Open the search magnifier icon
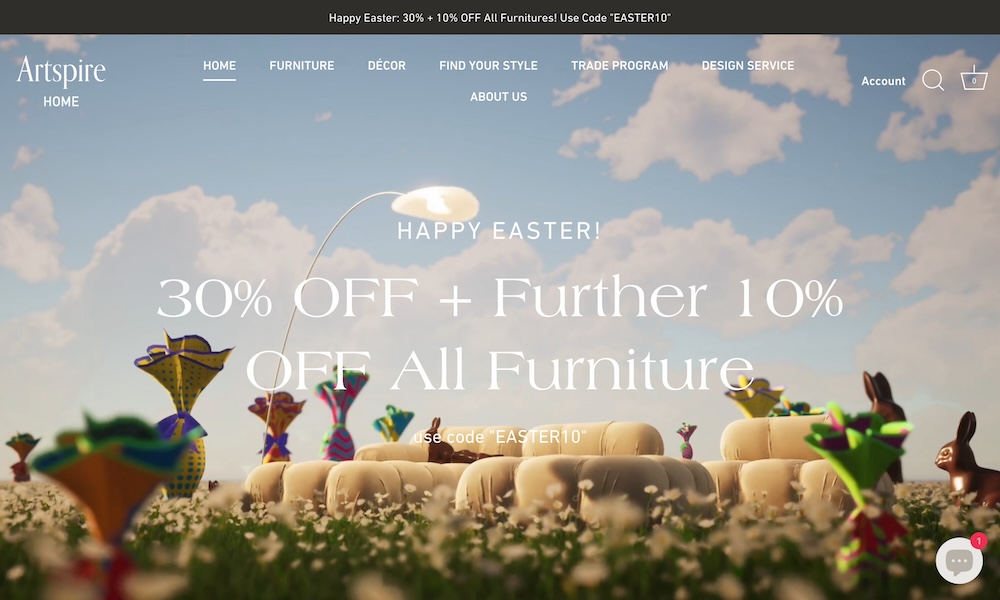The image size is (1000, 600). pos(933,80)
